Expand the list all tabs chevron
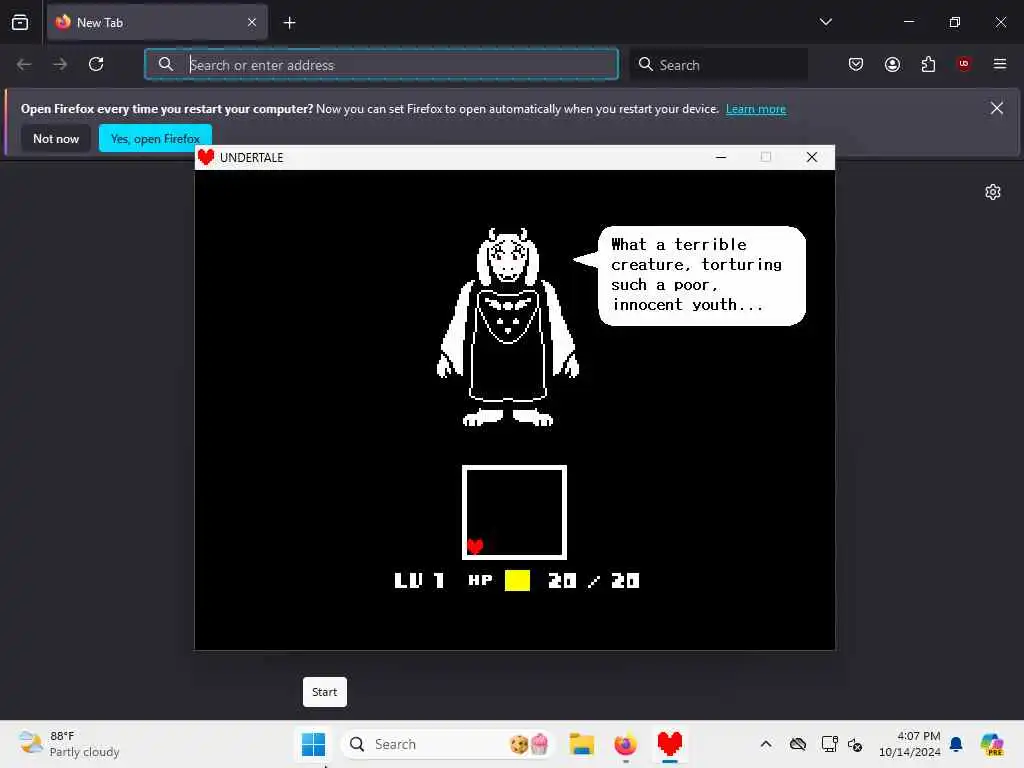The image size is (1024, 768). pos(825,22)
